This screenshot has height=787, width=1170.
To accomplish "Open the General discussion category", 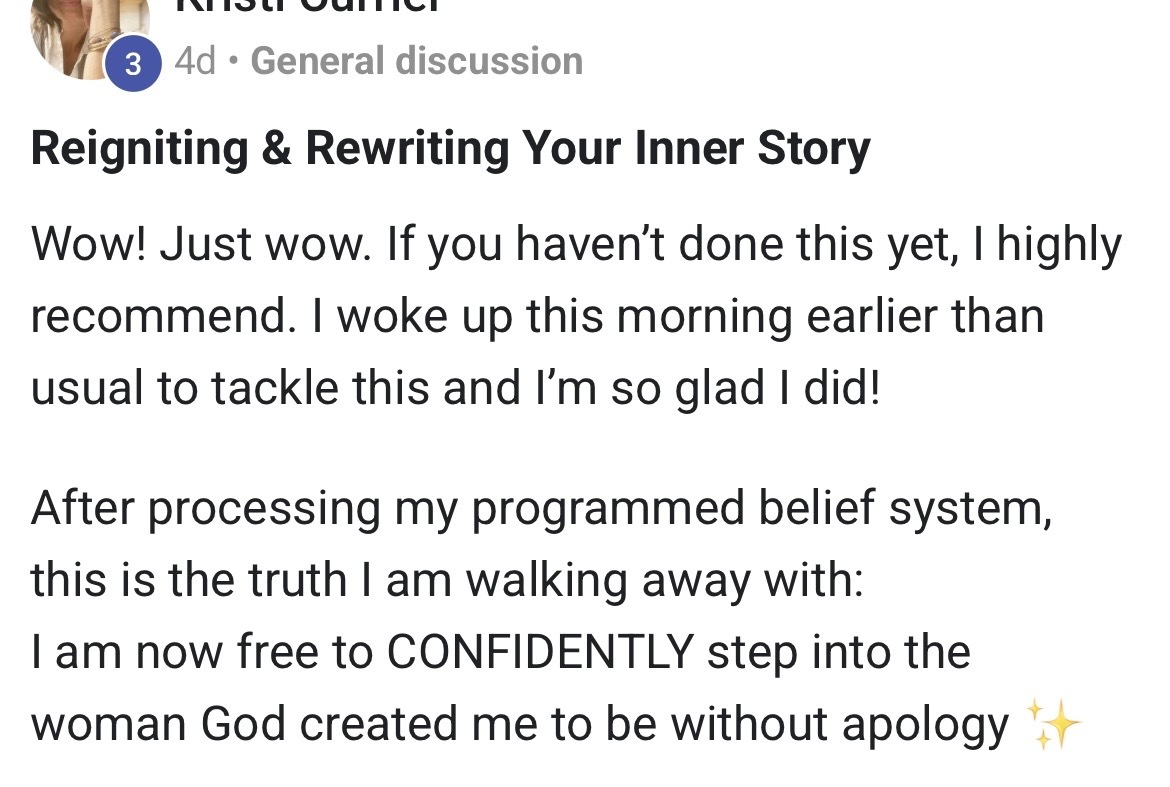I will click(x=416, y=61).
